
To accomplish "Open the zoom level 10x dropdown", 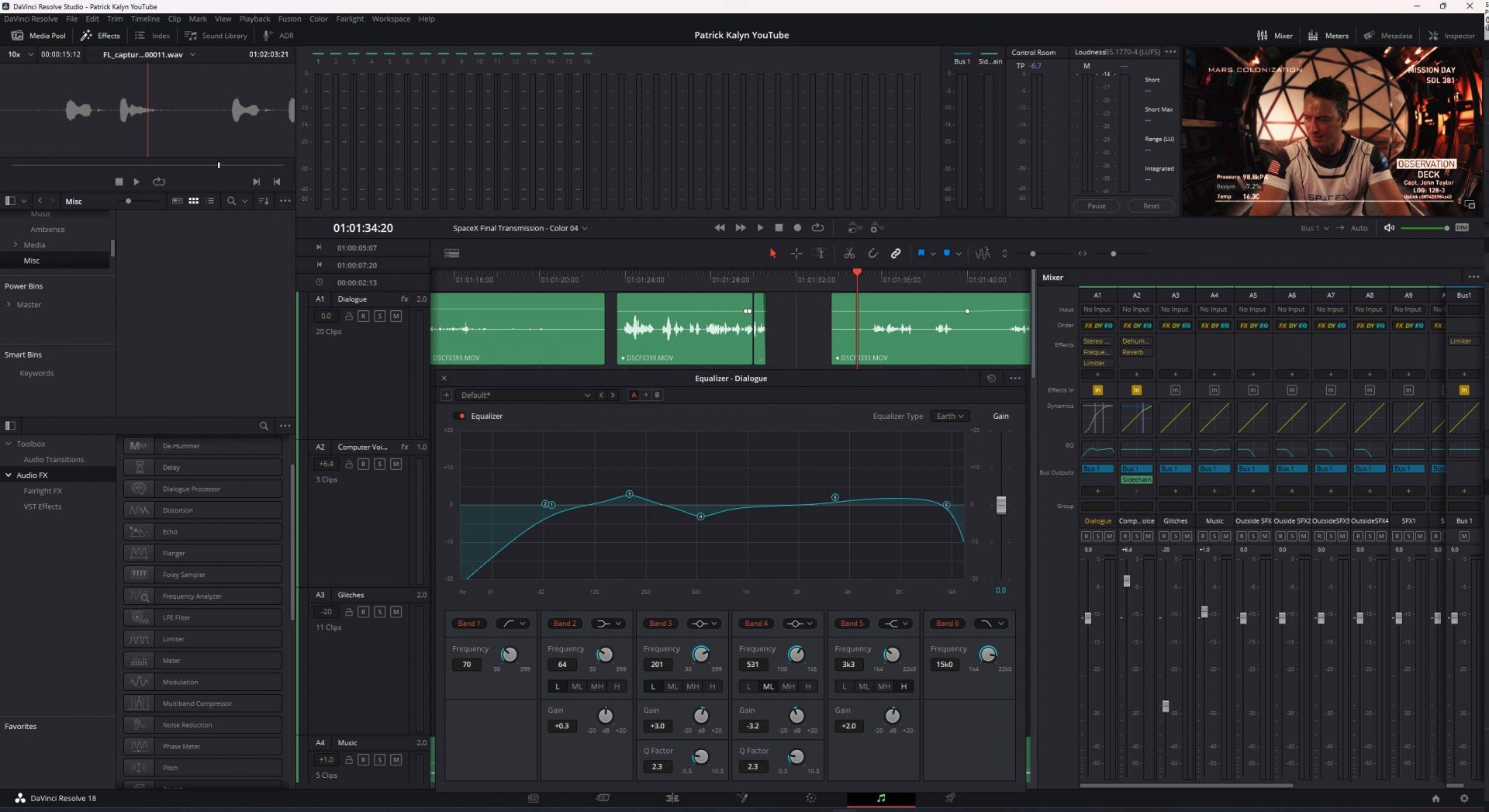I will [x=19, y=54].
